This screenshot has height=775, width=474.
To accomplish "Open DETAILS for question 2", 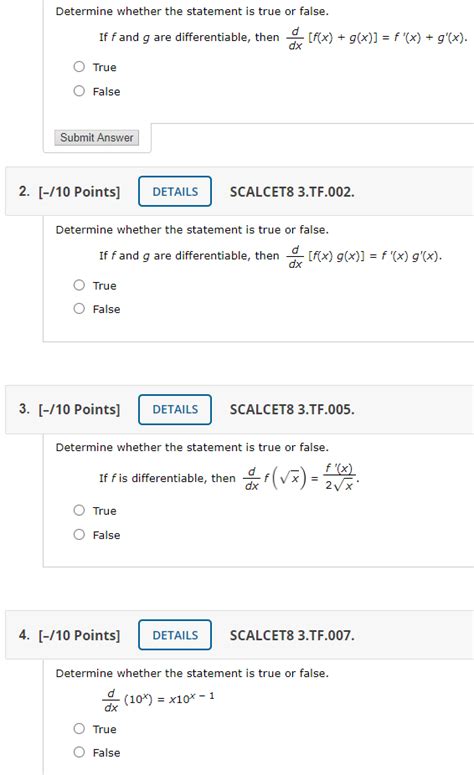I will 175,191.
